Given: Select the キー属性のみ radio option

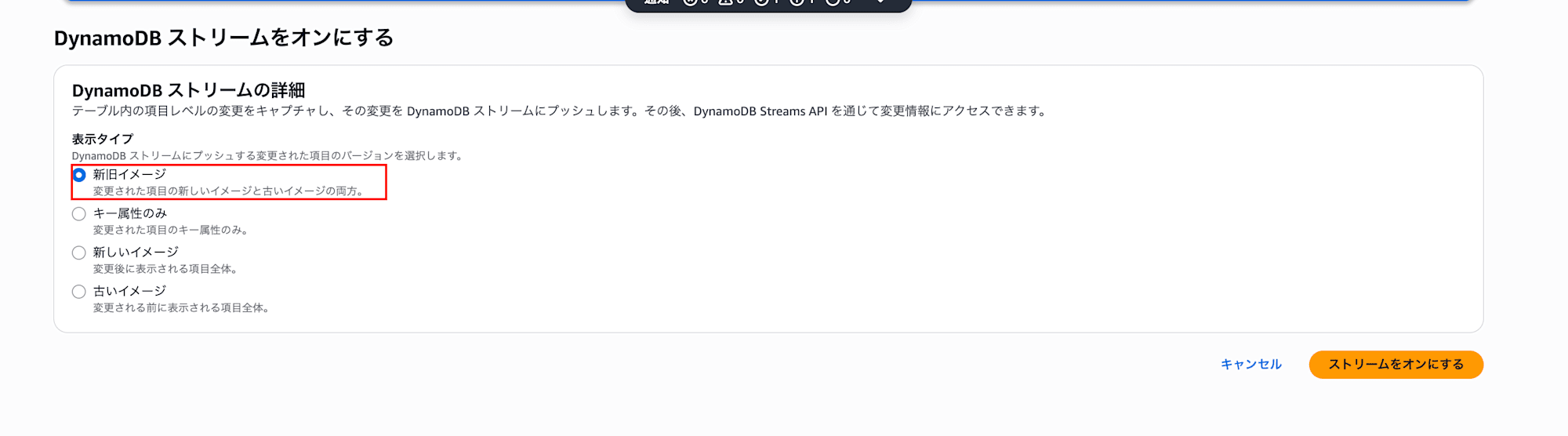Looking at the screenshot, I should (x=79, y=214).
